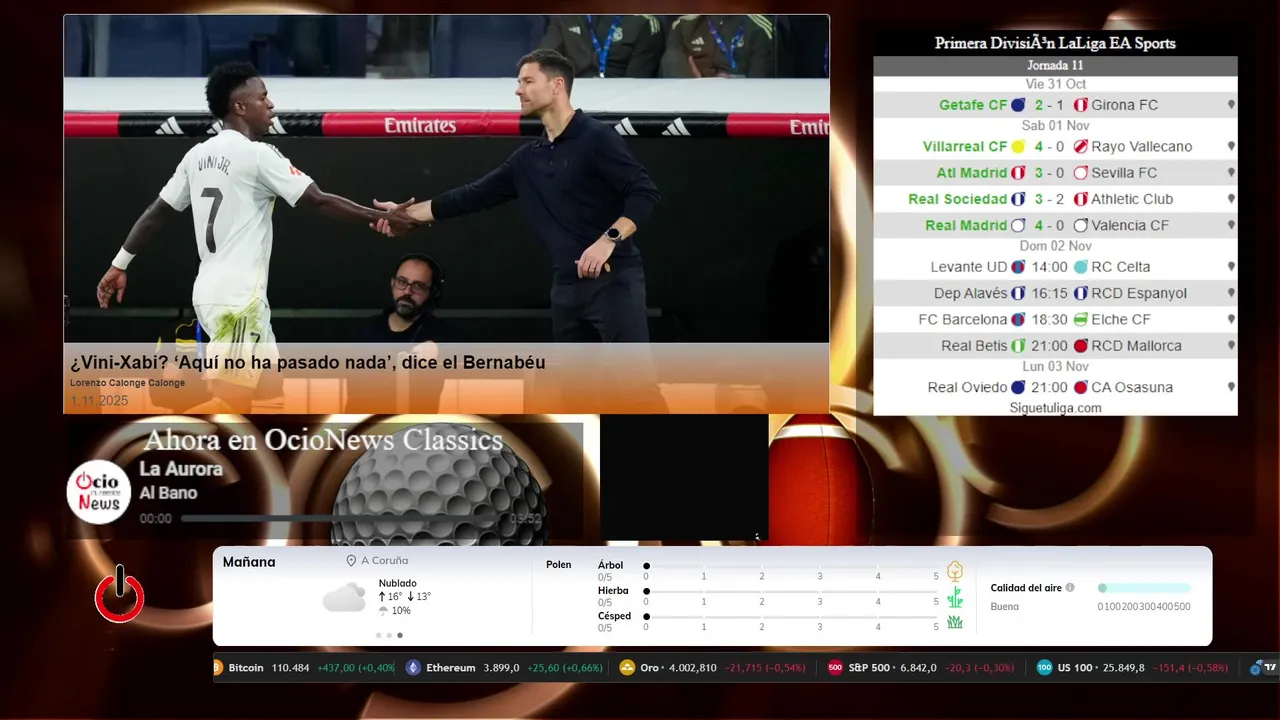The width and height of the screenshot is (1280, 720).
Task: Click the Real Madrid vs Valencia location marker
Action: pyautogui.click(x=1231, y=226)
